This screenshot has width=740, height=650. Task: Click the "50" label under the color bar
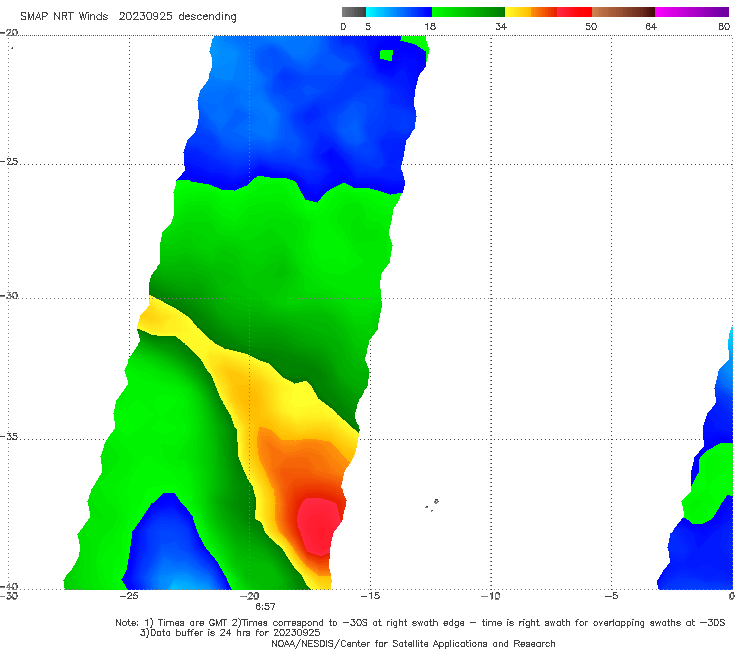(x=591, y=26)
